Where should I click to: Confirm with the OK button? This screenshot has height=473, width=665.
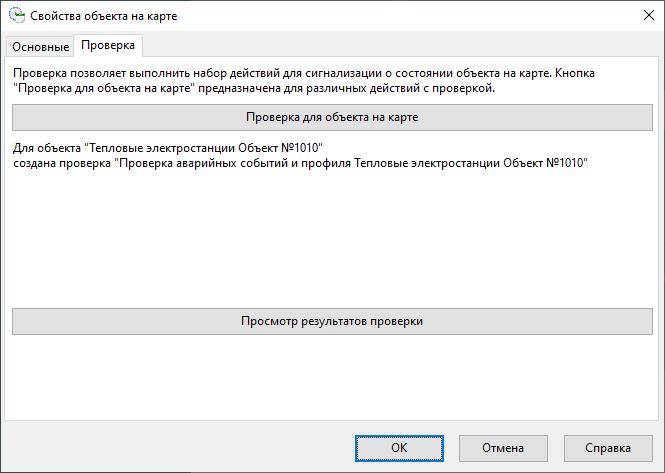398,448
